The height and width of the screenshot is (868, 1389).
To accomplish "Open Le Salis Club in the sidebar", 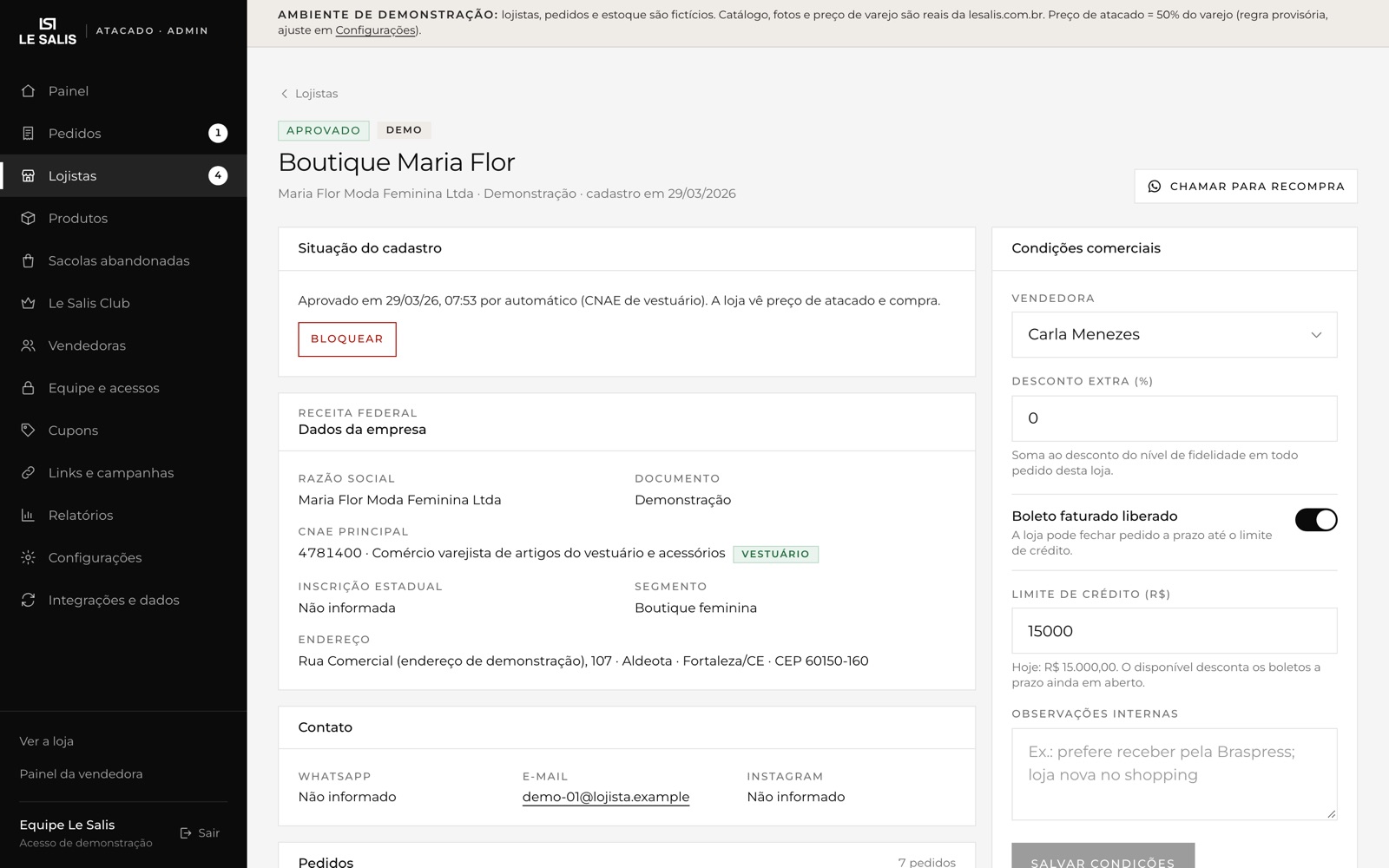I will click(x=123, y=303).
